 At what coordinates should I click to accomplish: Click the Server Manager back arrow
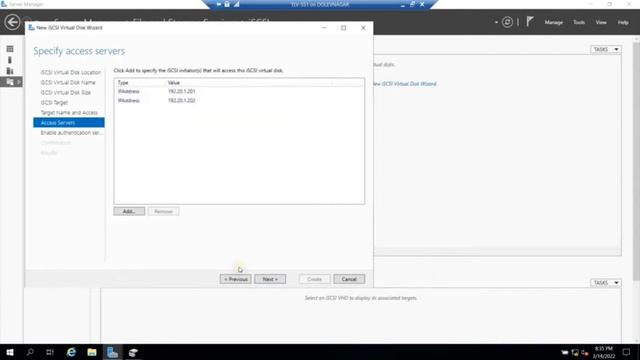click(12, 22)
